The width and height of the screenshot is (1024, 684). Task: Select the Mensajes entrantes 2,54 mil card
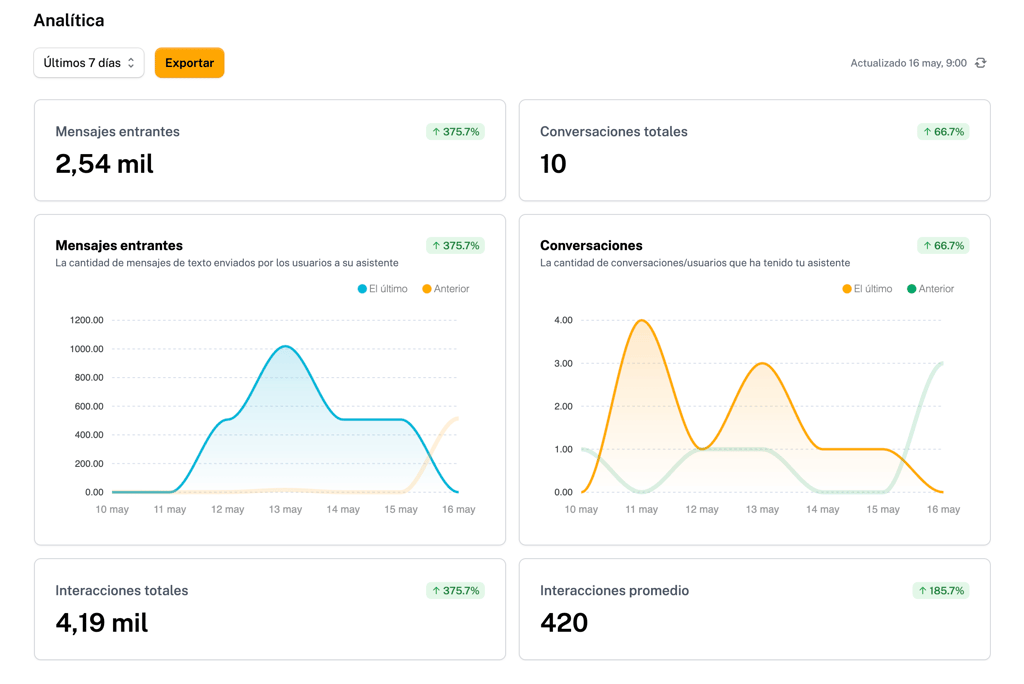[x=269, y=150]
